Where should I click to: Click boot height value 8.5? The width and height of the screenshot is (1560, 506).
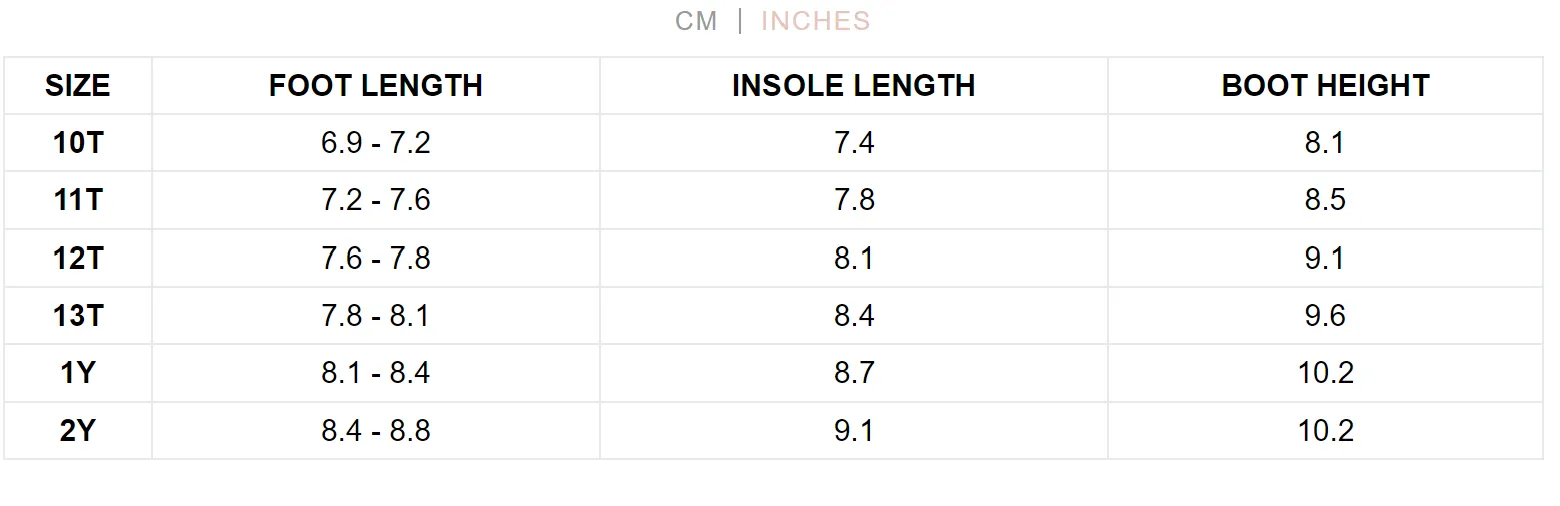[1326, 200]
